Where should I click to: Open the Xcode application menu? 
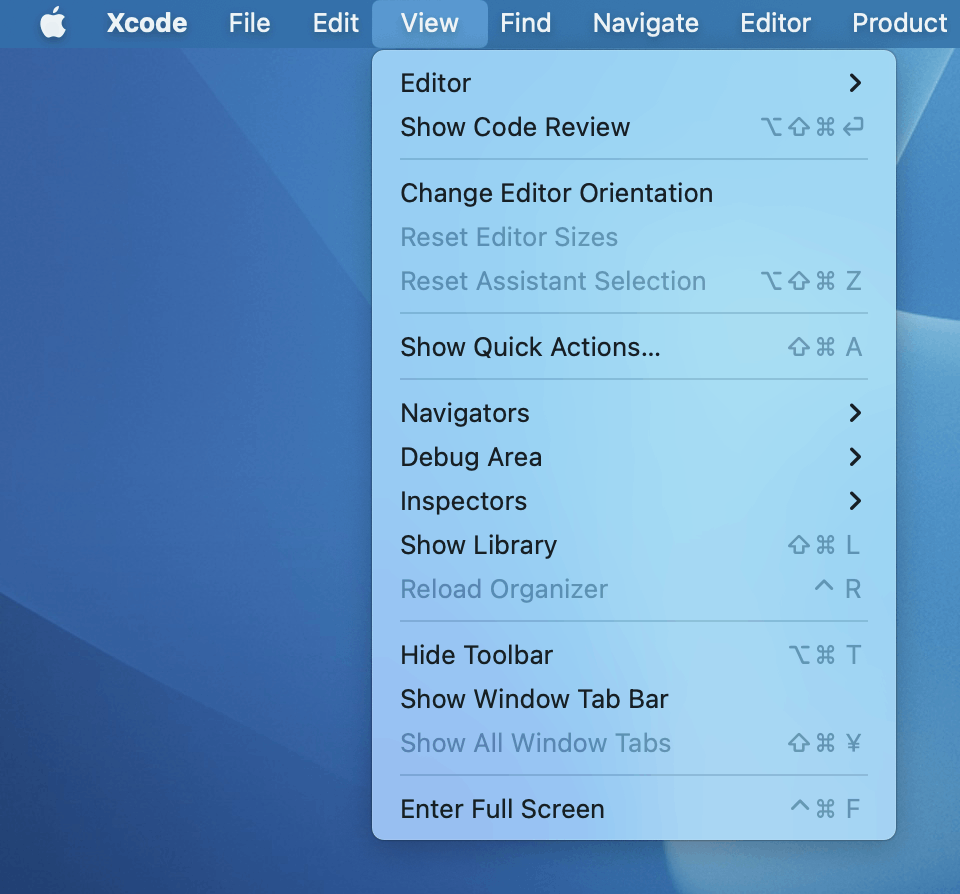(147, 23)
